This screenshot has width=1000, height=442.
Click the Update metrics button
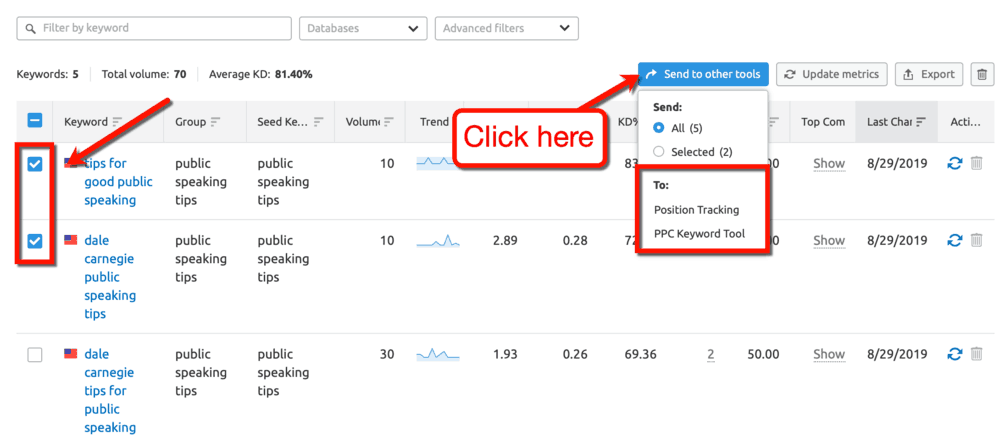(832, 75)
